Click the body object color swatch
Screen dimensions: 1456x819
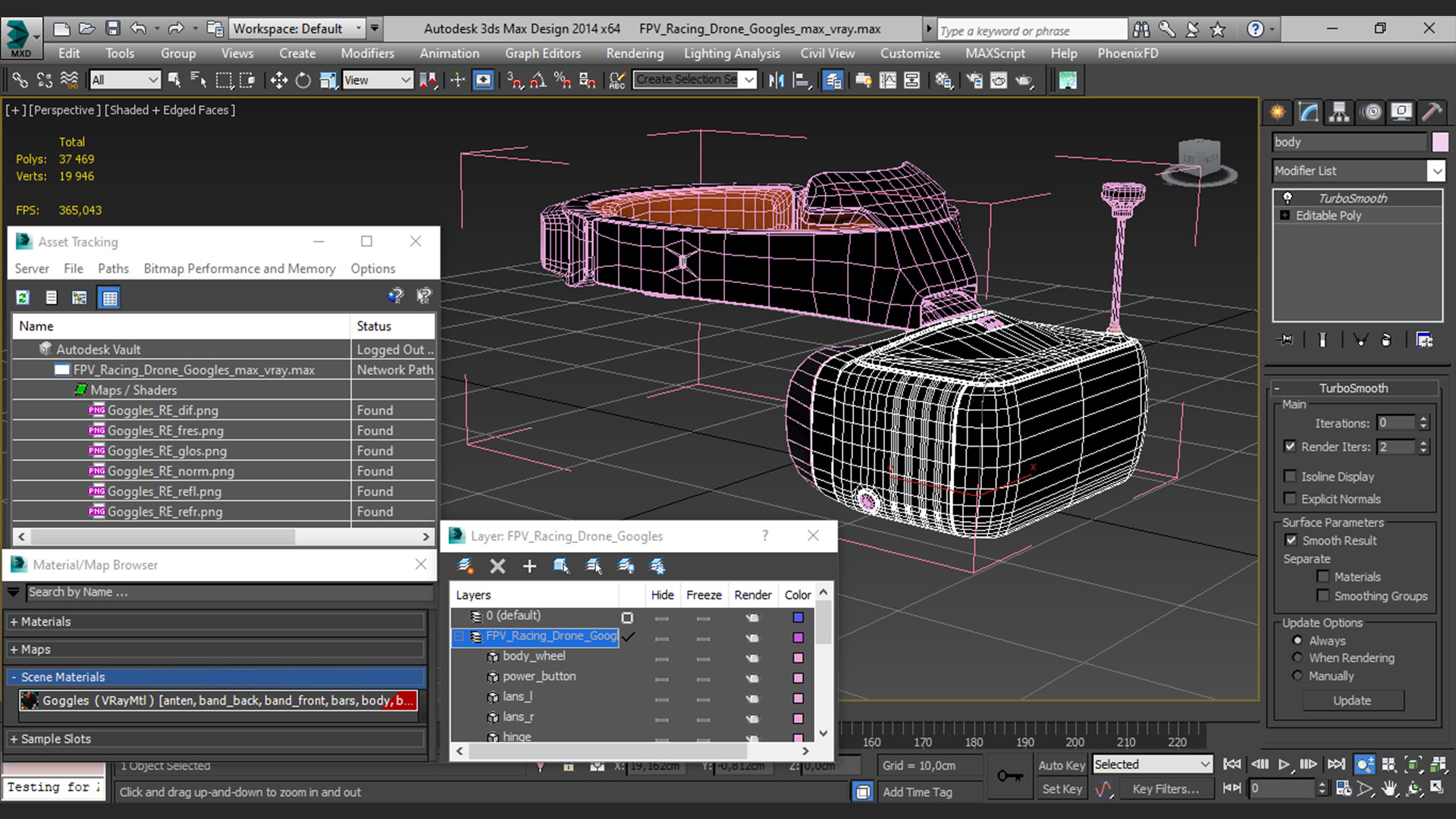tap(1439, 142)
